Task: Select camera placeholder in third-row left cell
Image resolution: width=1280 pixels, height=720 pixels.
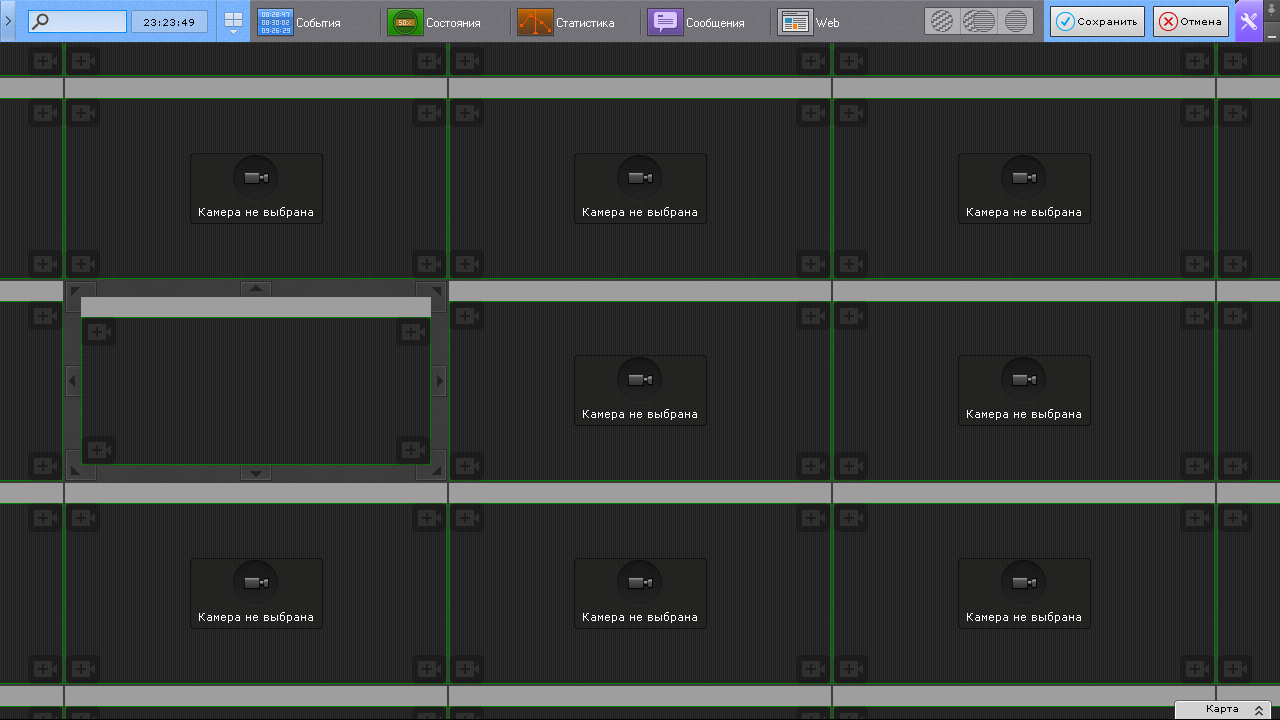Action: tap(256, 593)
